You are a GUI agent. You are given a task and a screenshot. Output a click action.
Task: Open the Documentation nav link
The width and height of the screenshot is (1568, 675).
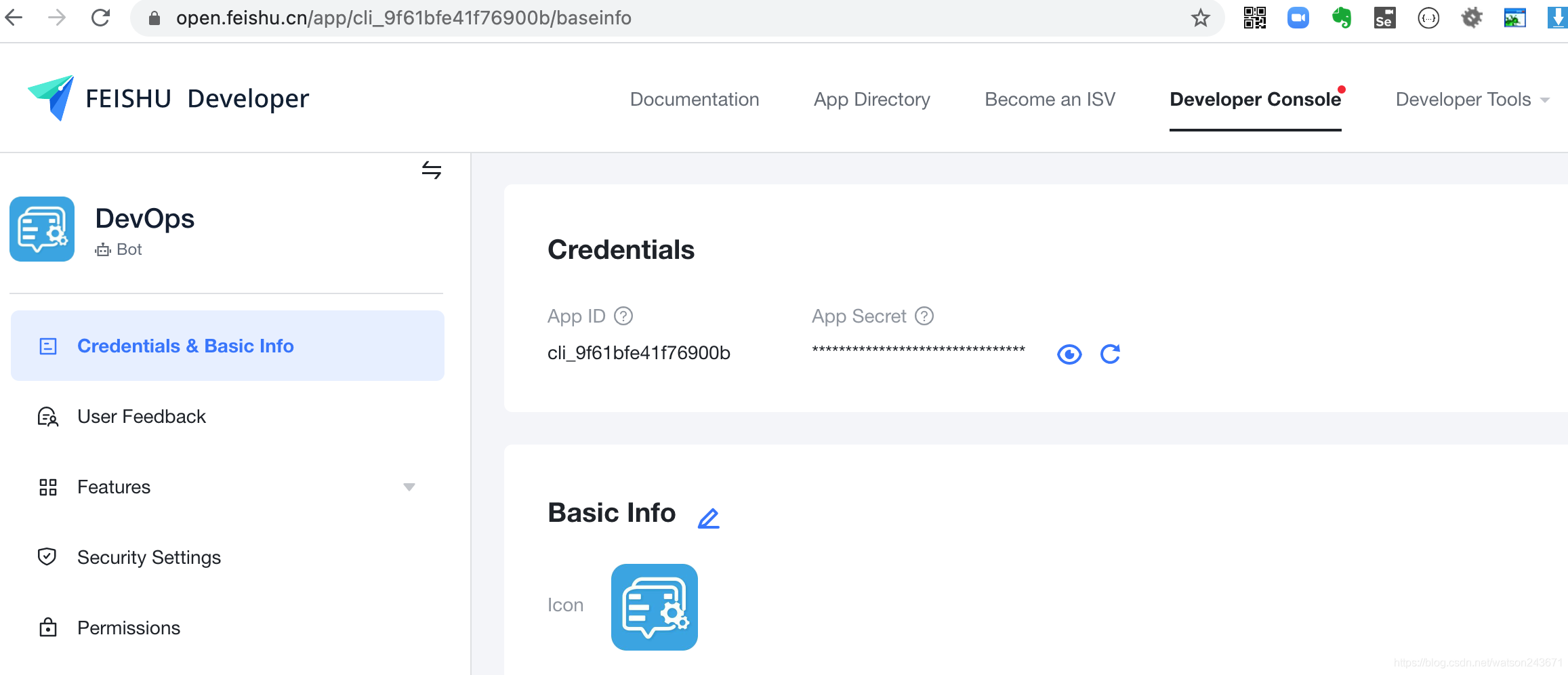coord(695,100)
